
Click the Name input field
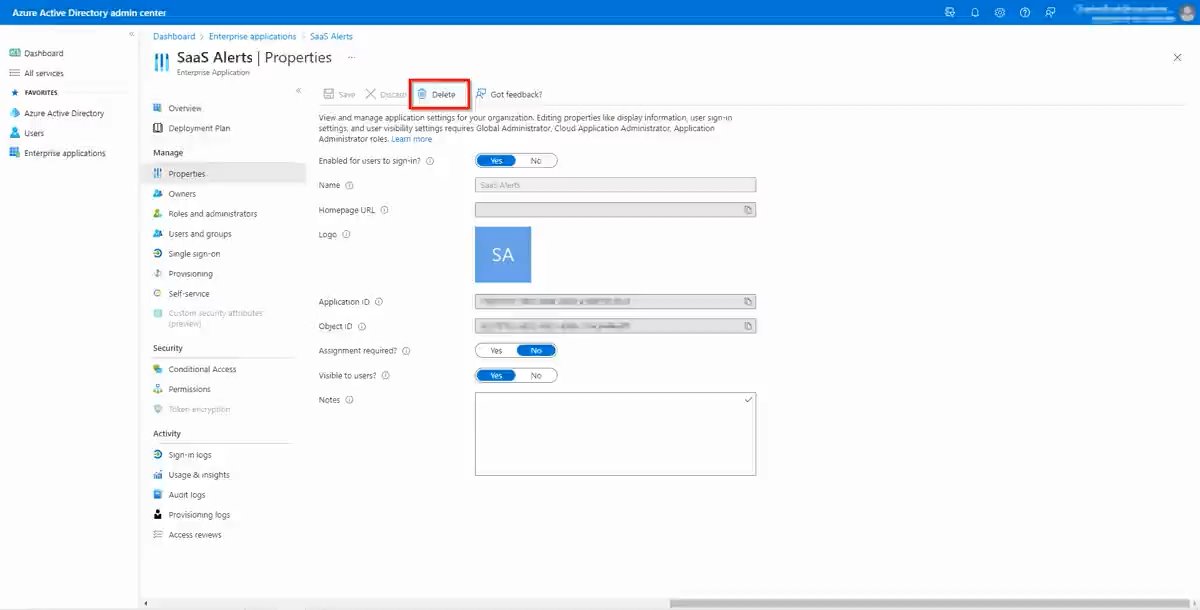click(615, 185)
